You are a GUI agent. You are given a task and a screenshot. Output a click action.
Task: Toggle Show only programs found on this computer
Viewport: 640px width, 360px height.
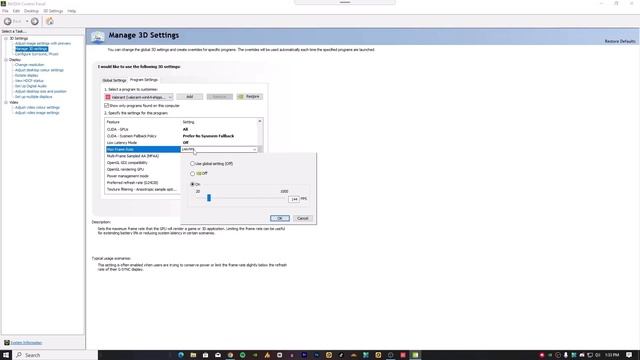point(107,105)
